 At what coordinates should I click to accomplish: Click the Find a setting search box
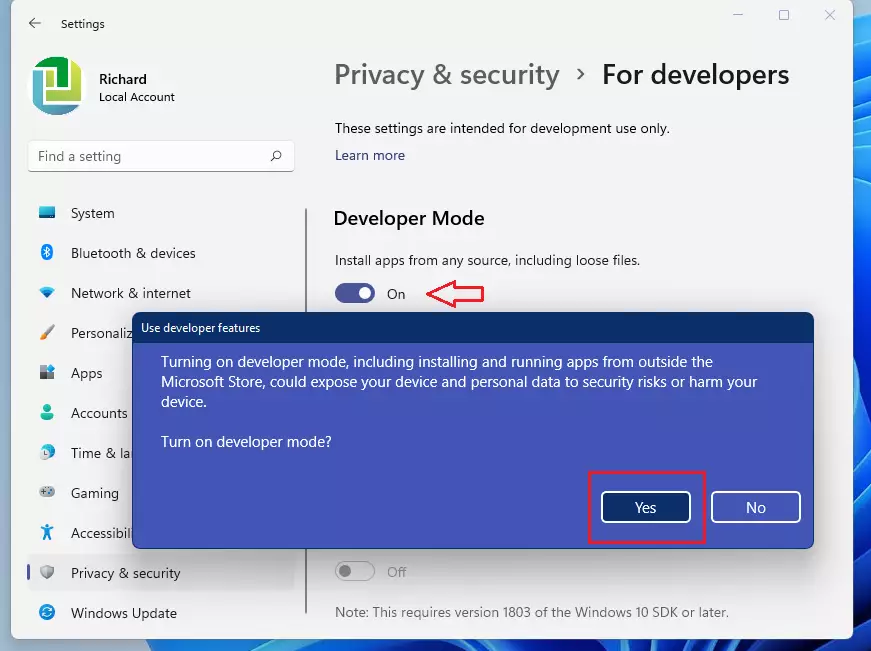click(x=161, y=156)
